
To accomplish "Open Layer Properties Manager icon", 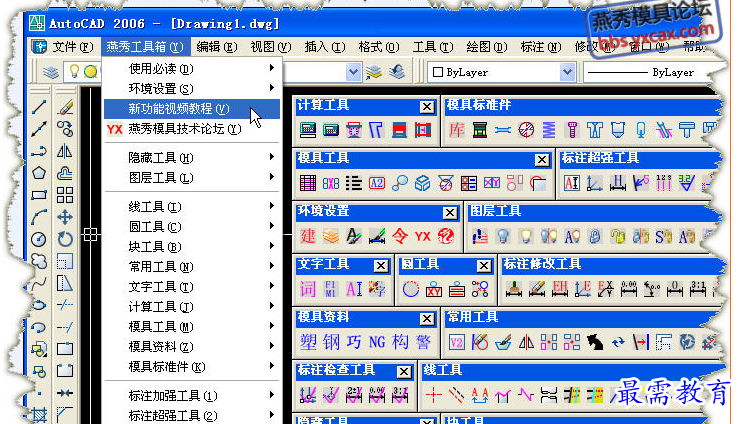I will (x=51, y=72).
